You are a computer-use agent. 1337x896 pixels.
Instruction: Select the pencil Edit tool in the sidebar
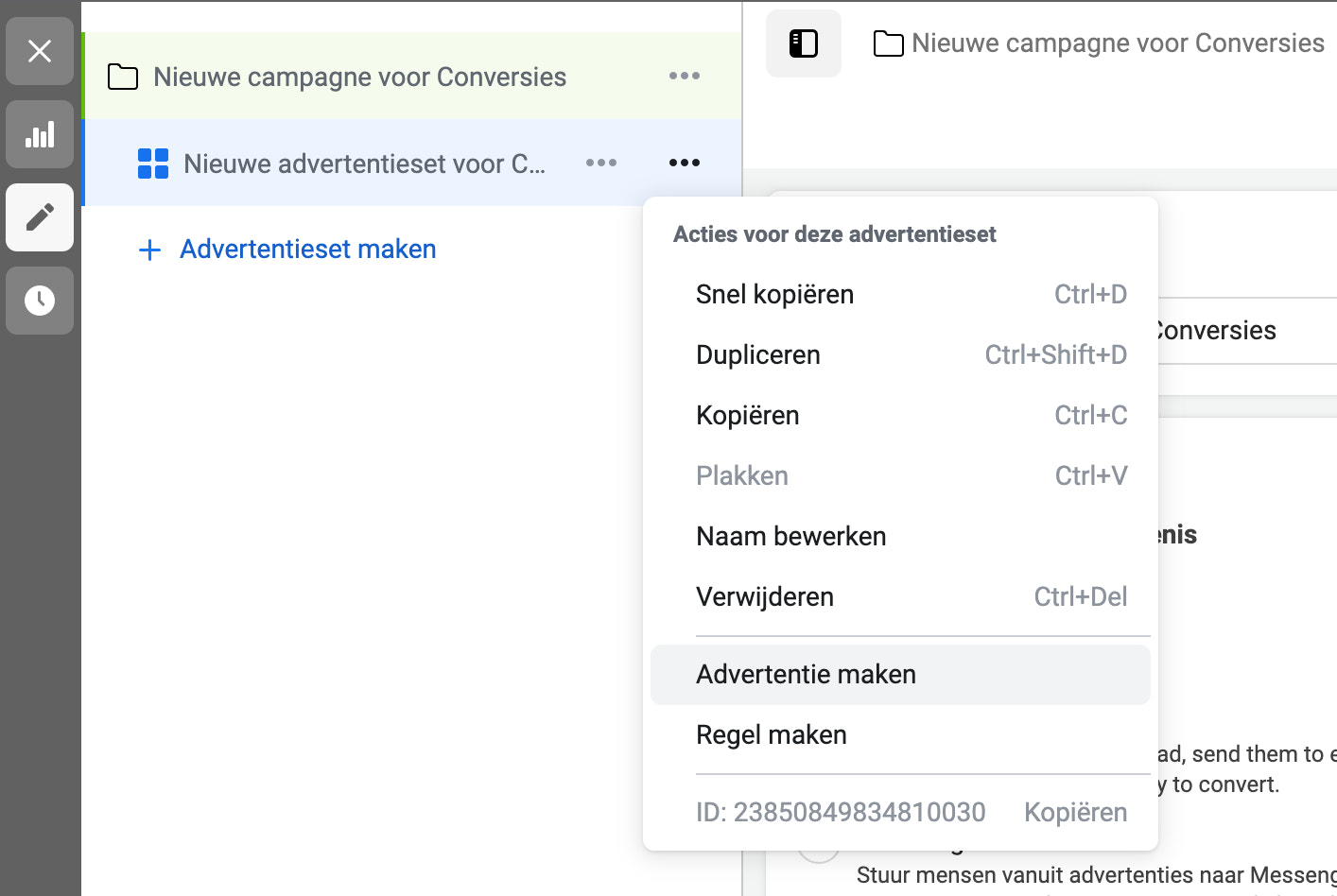pos(39,217)
